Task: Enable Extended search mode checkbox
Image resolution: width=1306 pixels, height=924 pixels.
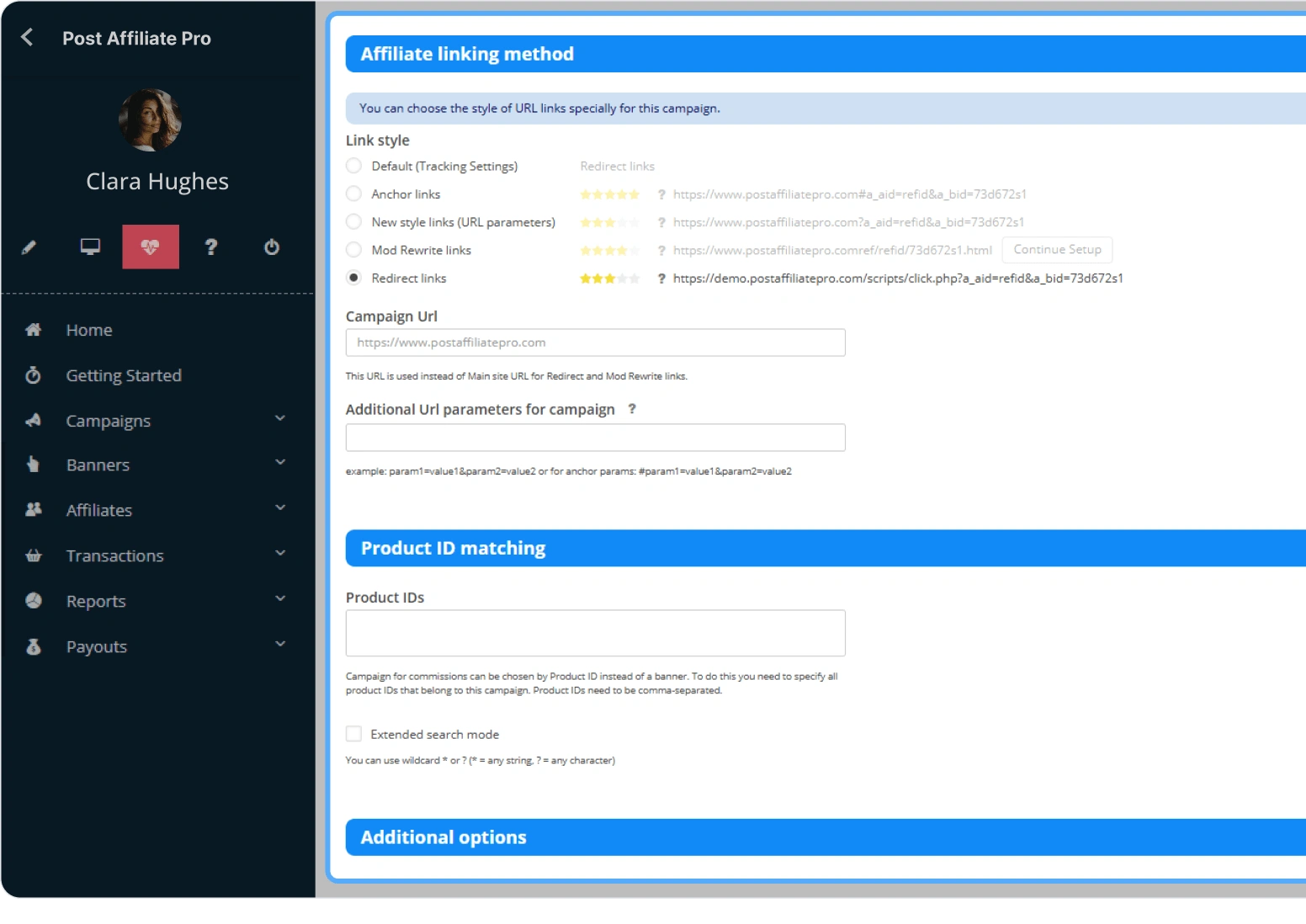Action: (x=354, y=734)
